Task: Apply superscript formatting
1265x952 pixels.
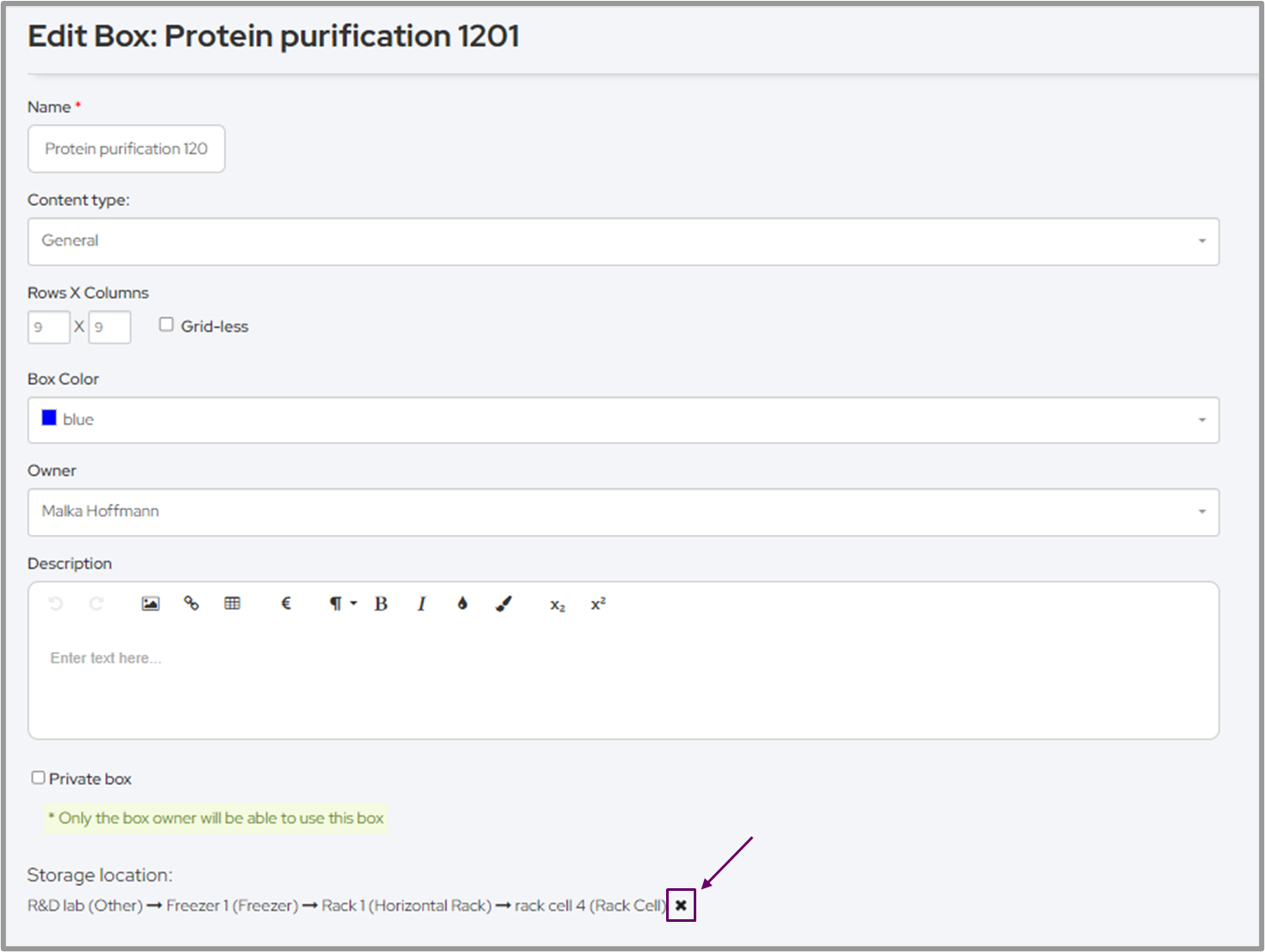Action: [598, 604]
